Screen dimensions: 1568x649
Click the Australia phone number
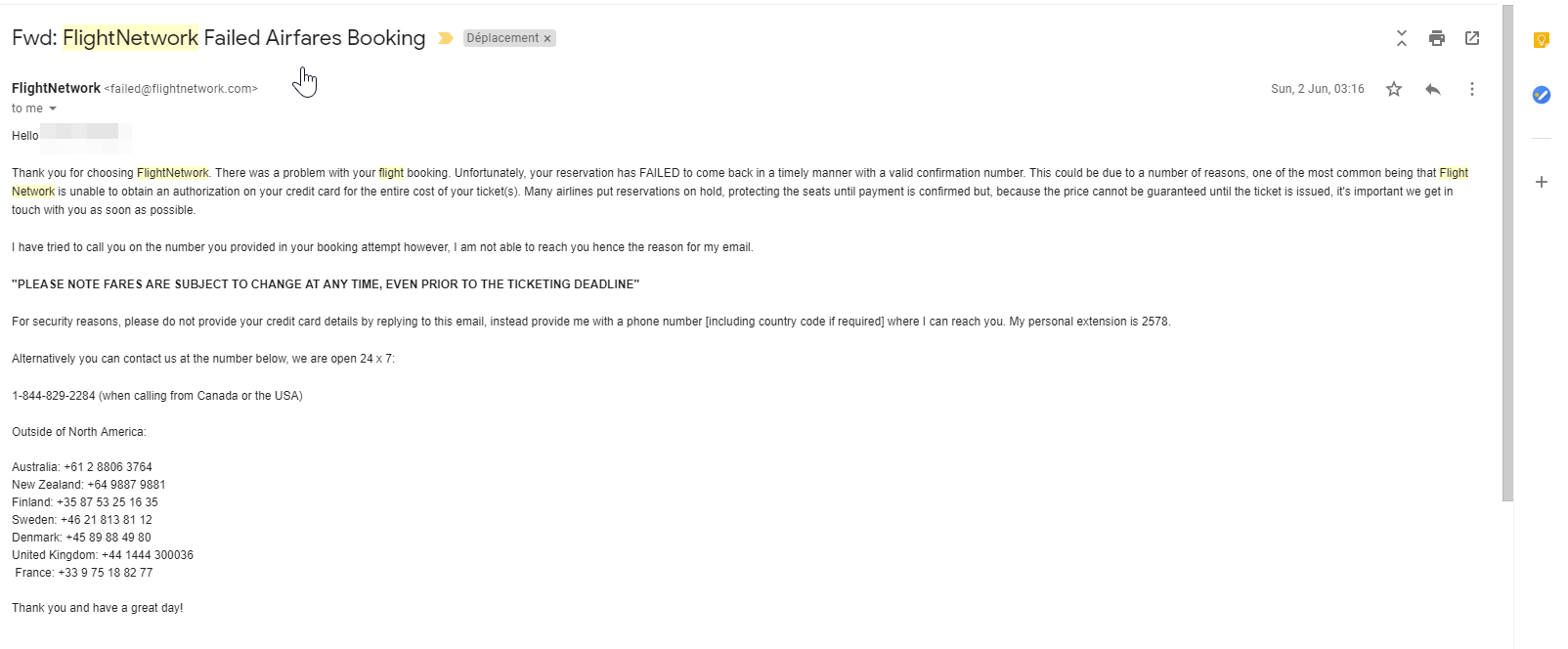[109, 467]
